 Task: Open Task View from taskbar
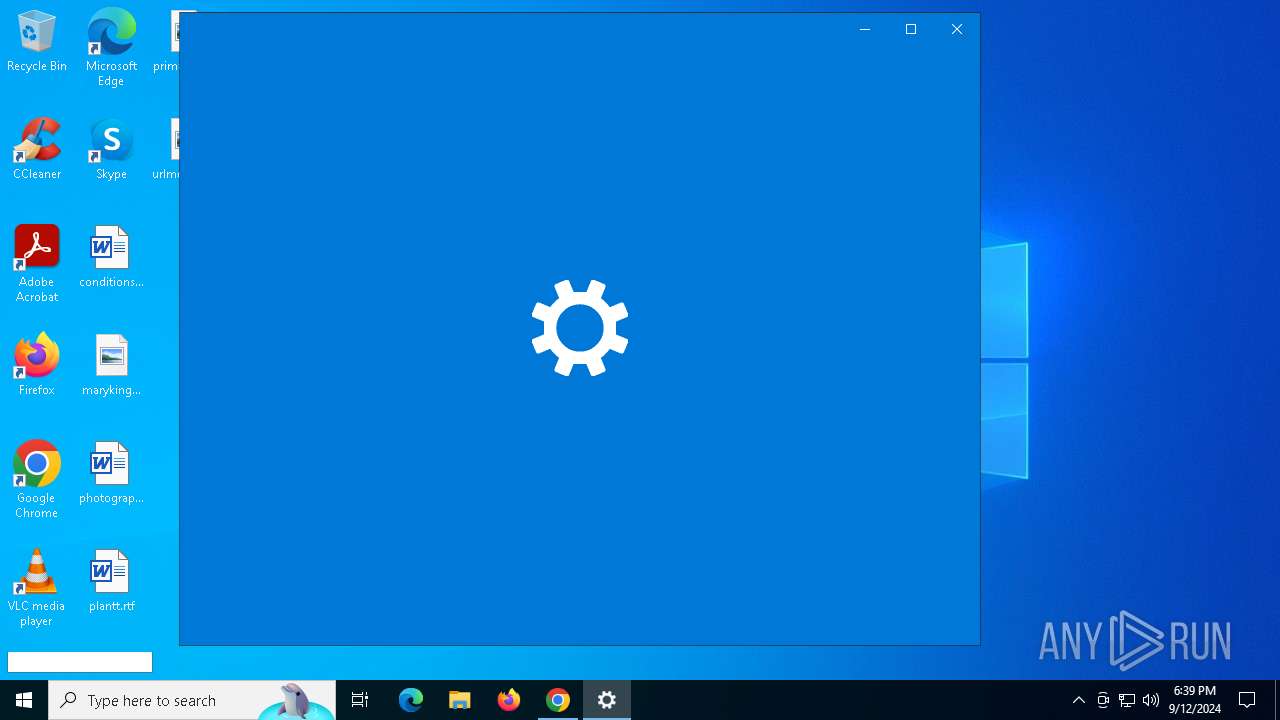360,700
